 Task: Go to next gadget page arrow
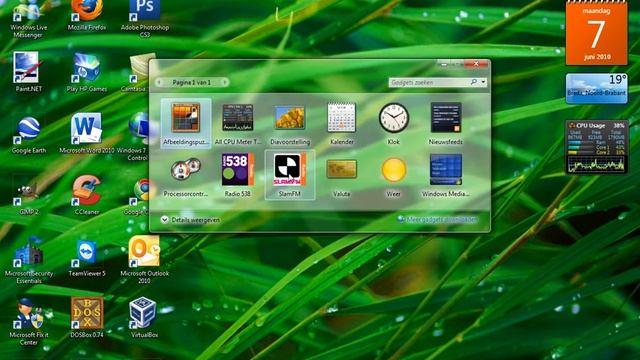[x=224, y=82]
